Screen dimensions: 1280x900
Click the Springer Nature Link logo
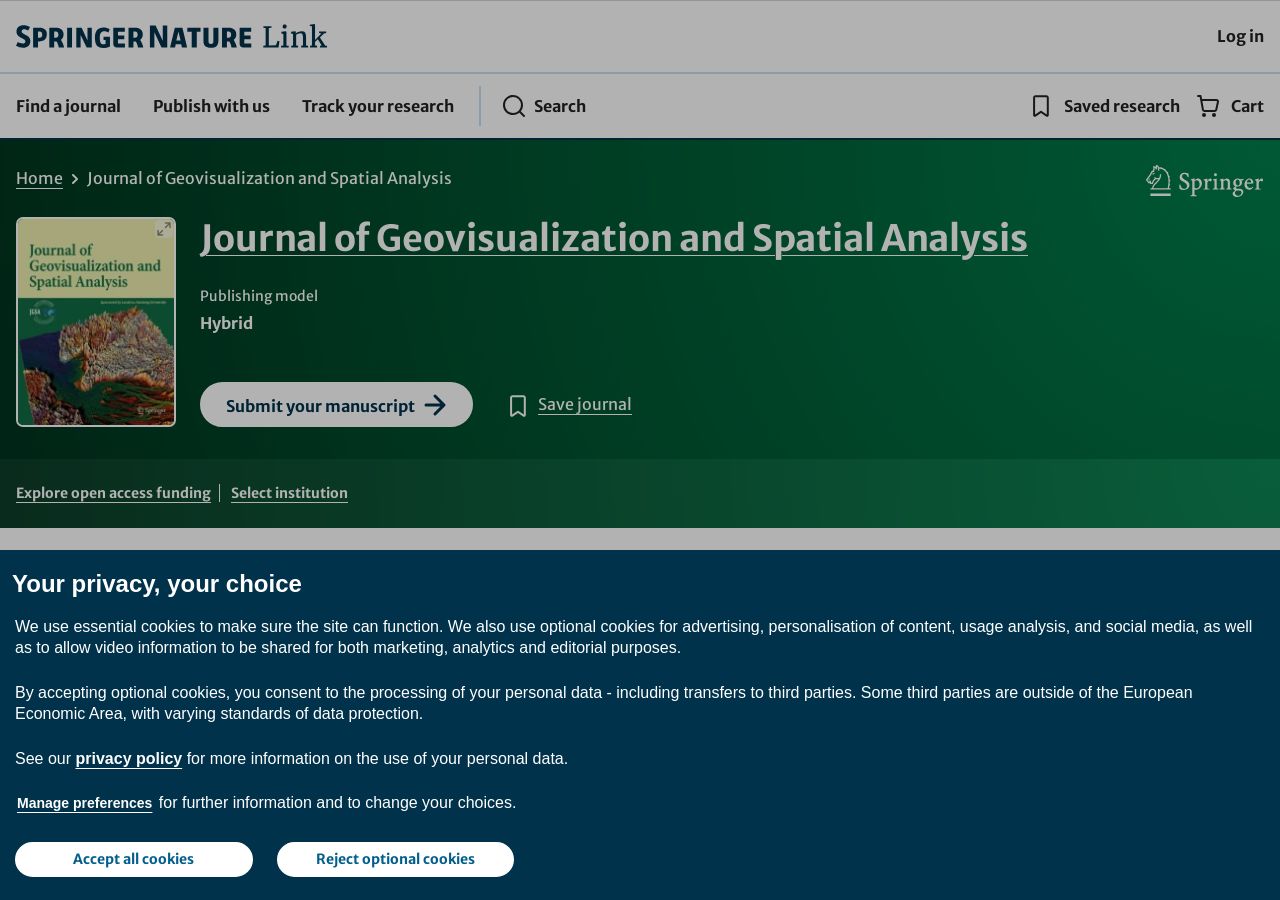(171, 37)
